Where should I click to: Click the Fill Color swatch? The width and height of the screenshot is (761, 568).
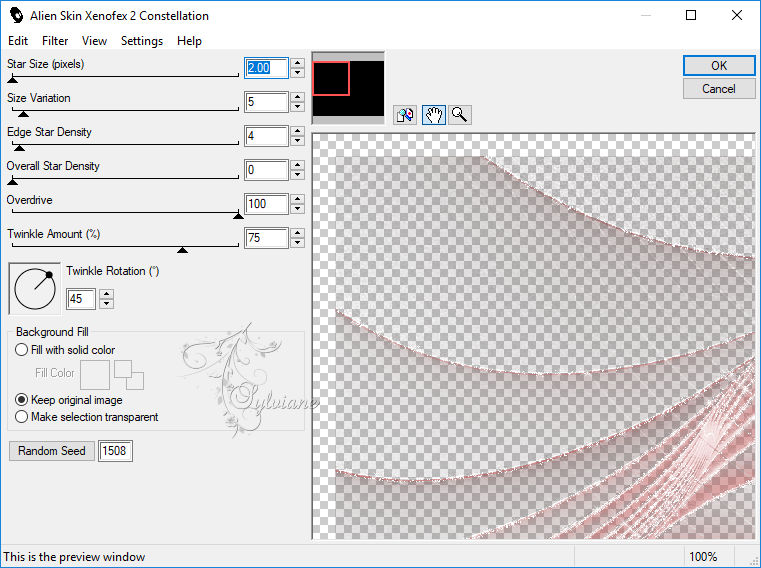95,375
